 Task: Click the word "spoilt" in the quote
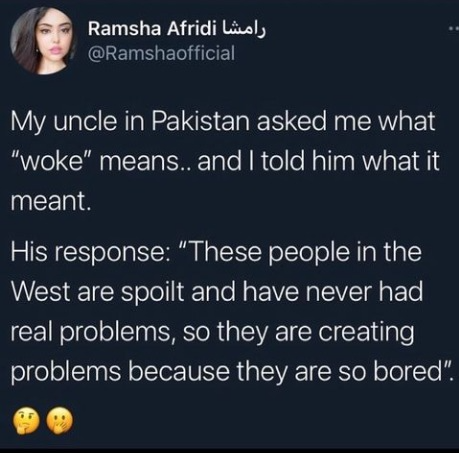[152, 293]
